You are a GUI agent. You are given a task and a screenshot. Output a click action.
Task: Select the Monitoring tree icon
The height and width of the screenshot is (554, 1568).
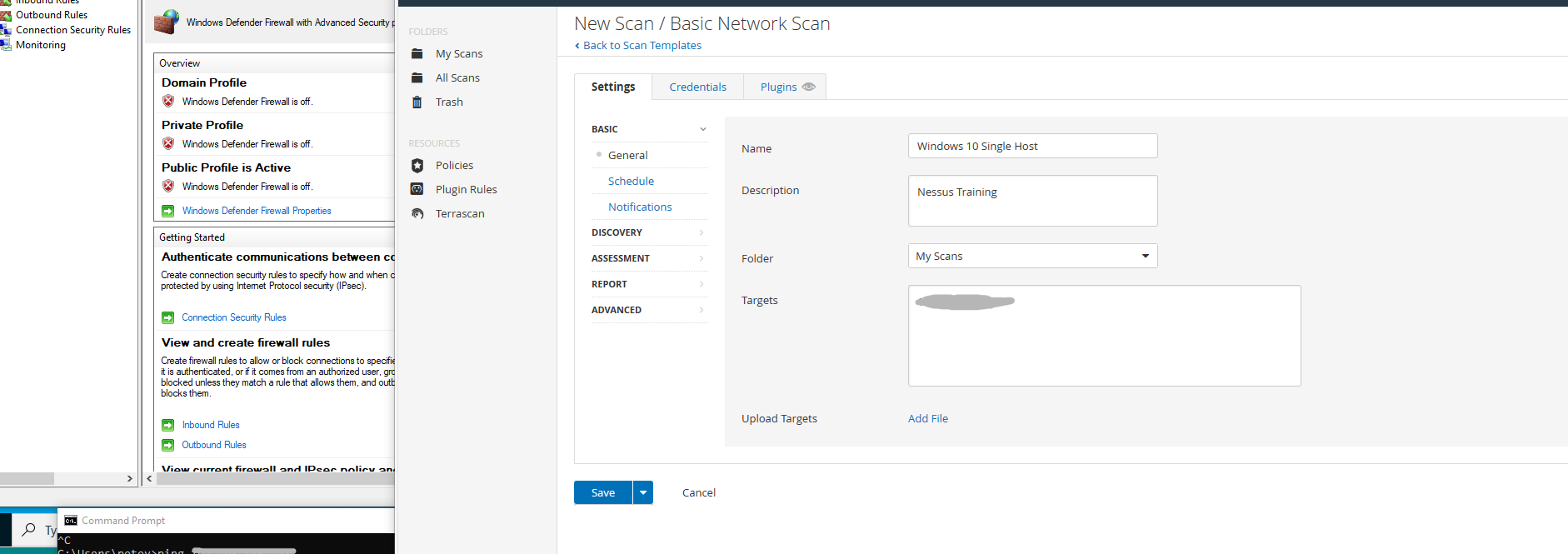pyautogui.click(x=6, y=45)
